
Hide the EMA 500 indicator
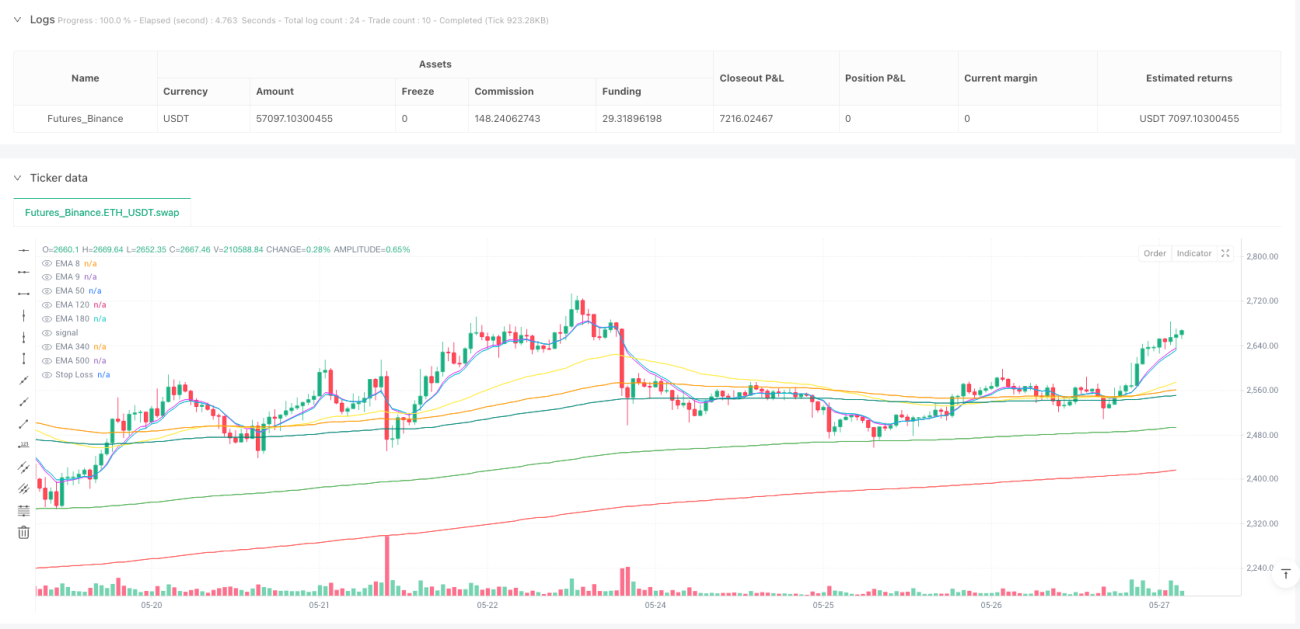point(46,360)
